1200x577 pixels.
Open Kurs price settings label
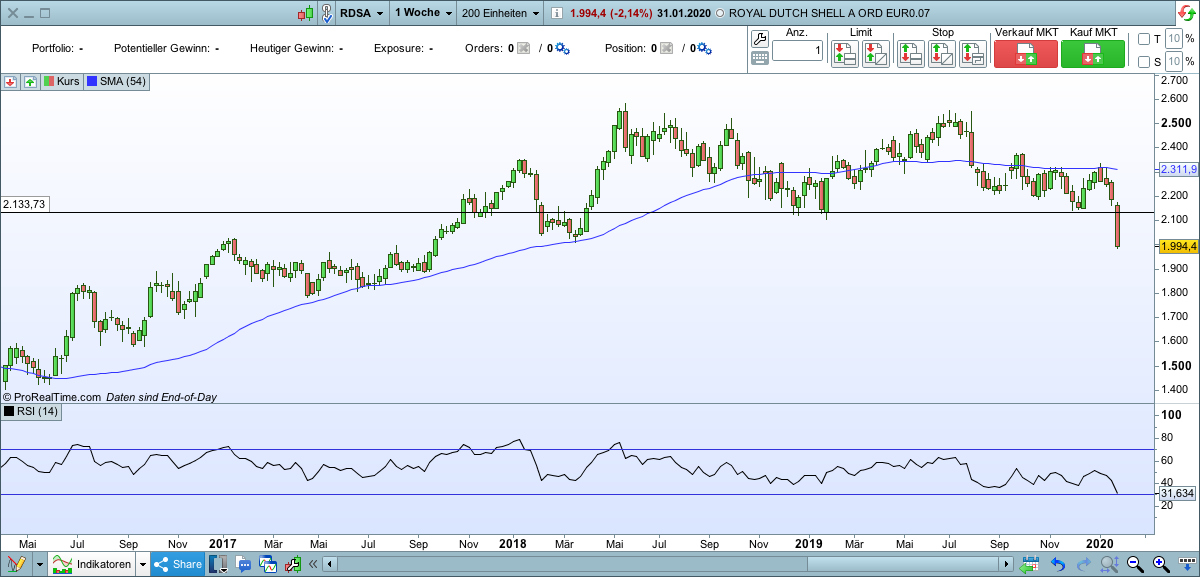[x=61, y=83]
